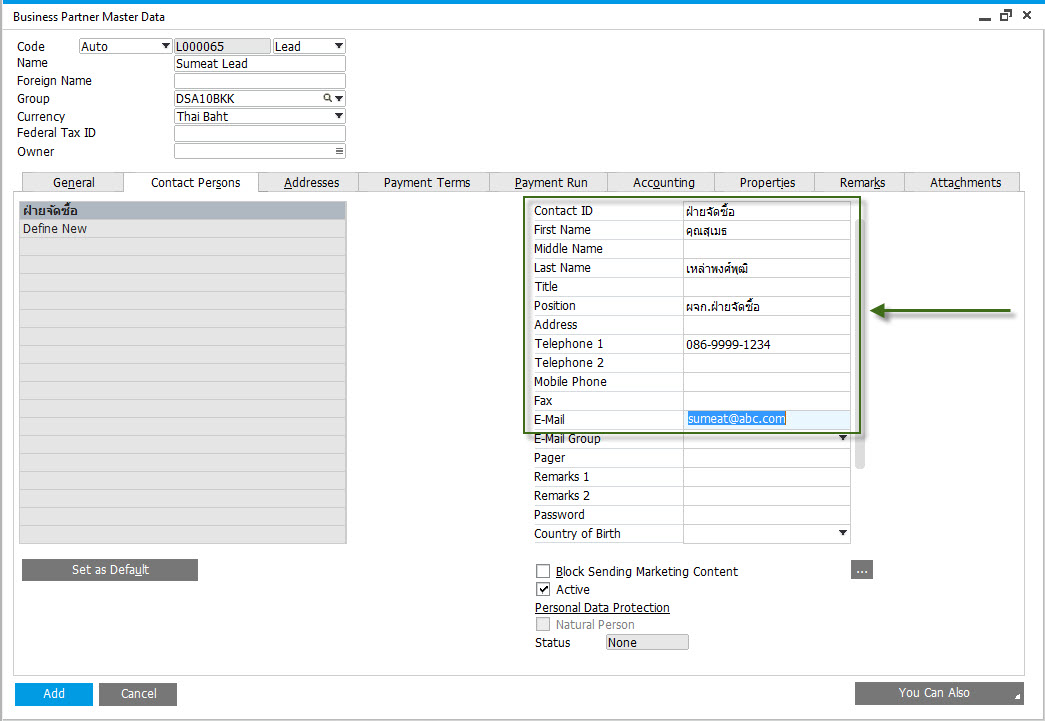
Task: Click the ellipsis button beside Block Sending Marketing Content
Action: [862, 570]
